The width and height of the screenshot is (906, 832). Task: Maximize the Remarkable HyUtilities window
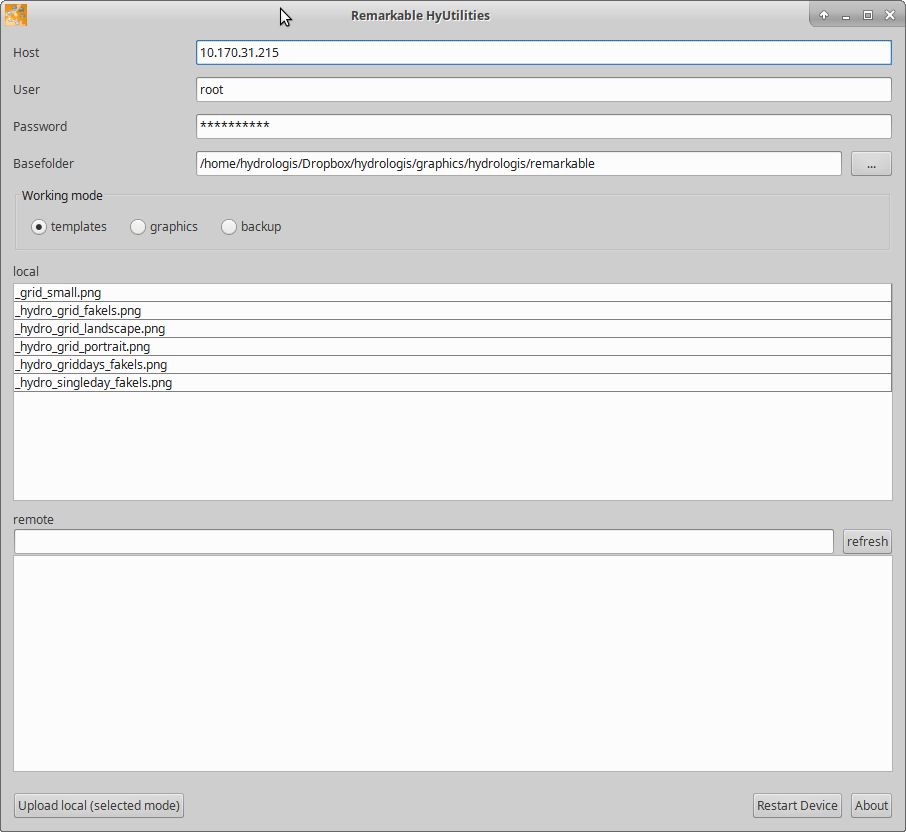(x=868, y=16)
